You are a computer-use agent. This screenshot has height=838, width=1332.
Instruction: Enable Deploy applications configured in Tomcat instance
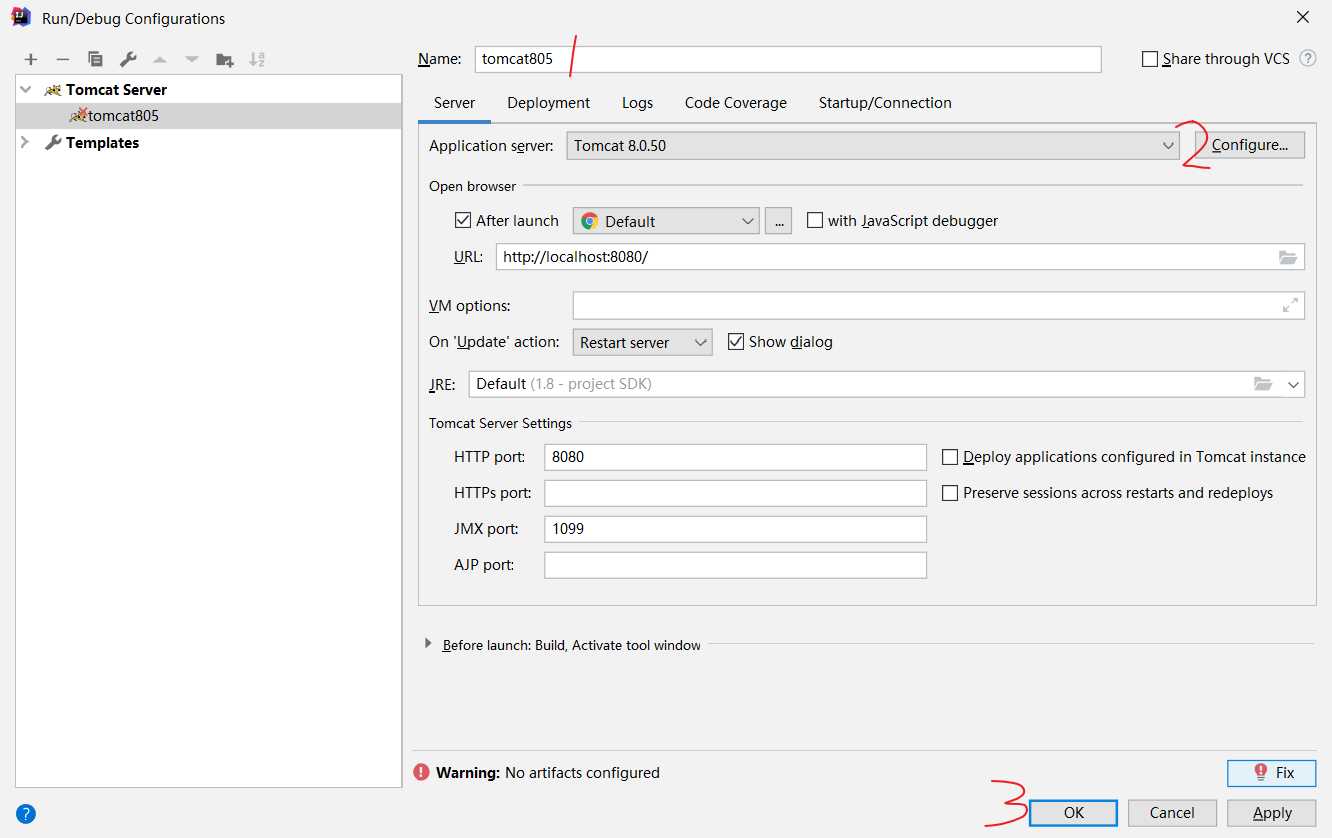pos(950,457)
